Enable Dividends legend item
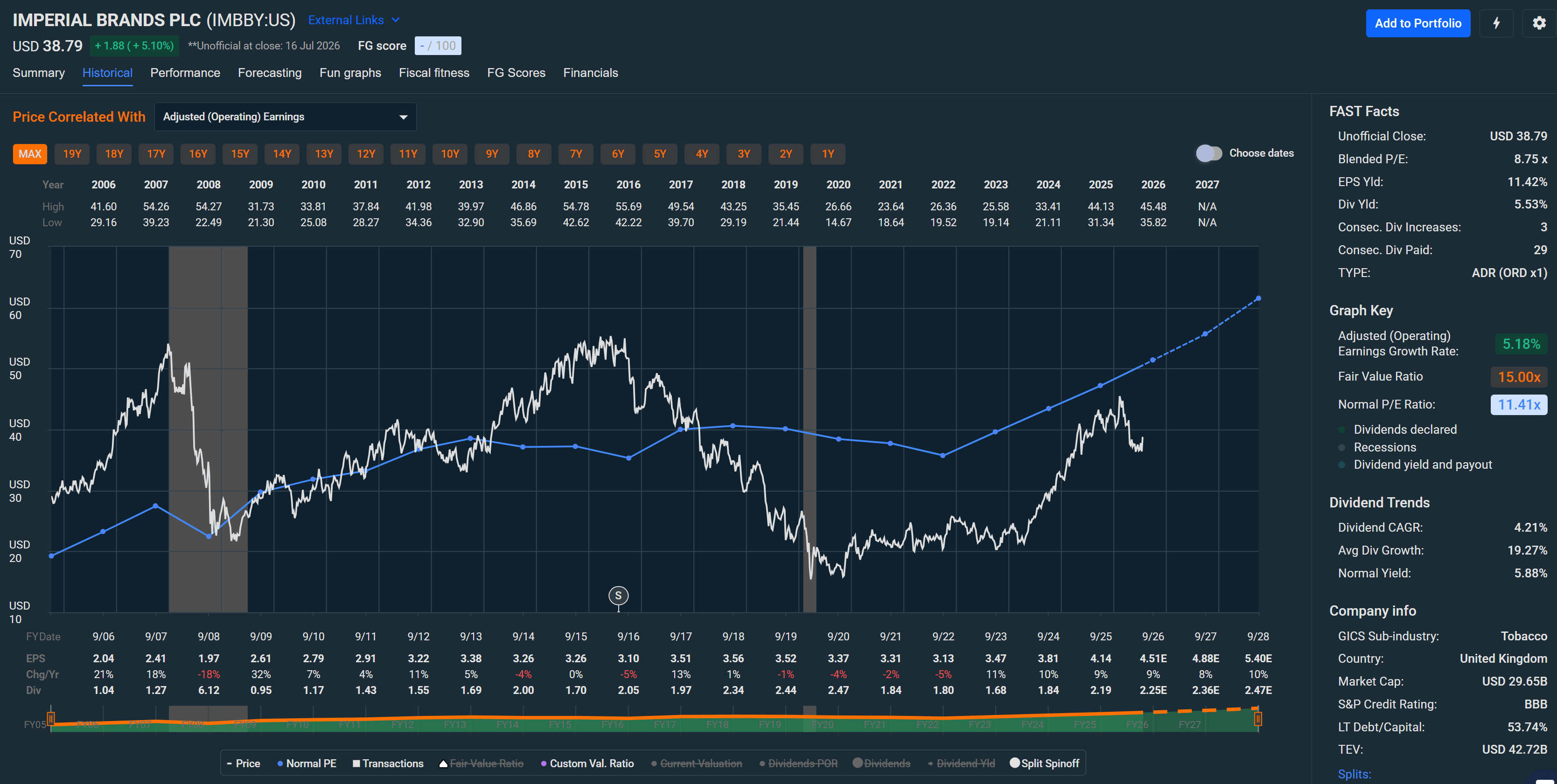This screenshot has height=784, width=1557. tap(881, 763)
